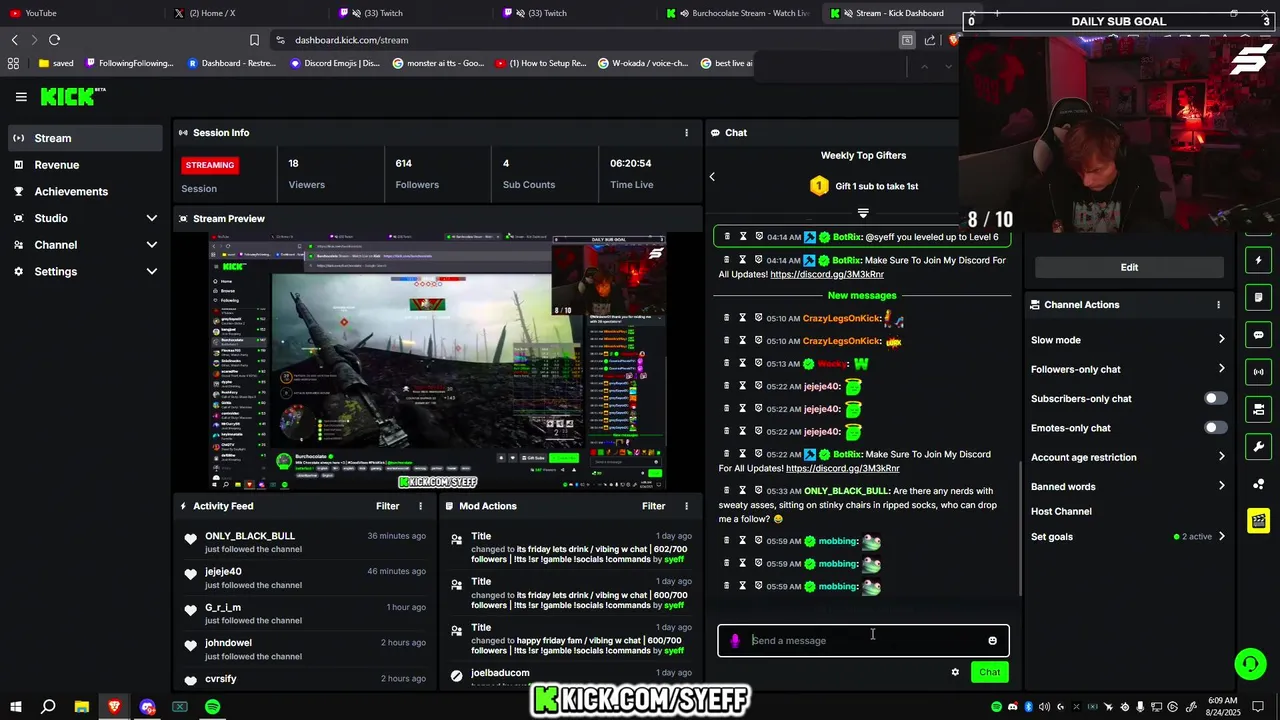Open Discord Emojis bookmark

(x=335, y=63)
